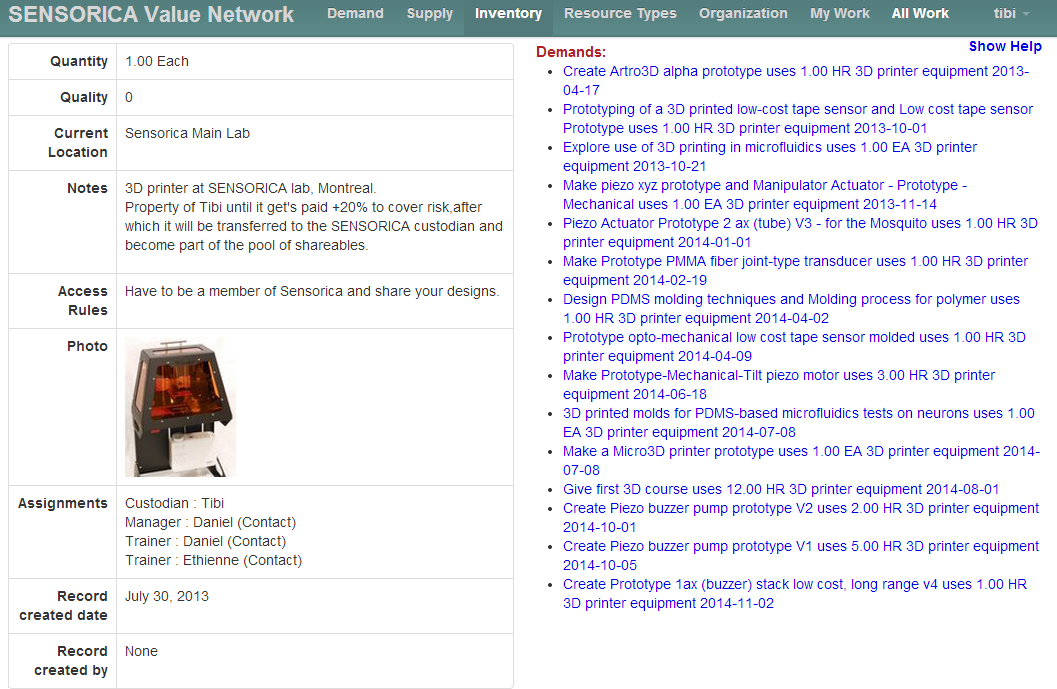Click 'Manager : Daniel (Contact)' assignment

point(210,522)
